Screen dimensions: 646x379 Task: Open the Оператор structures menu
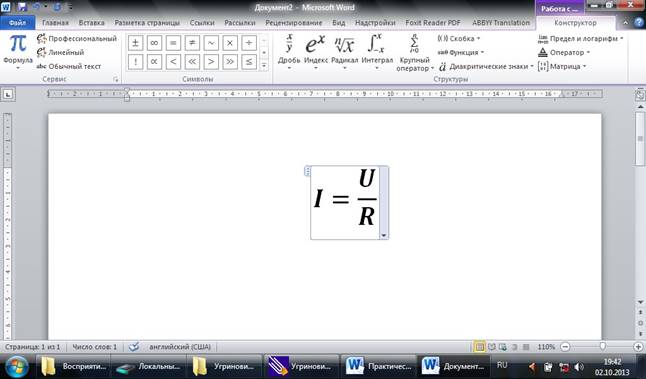[564, 52]
